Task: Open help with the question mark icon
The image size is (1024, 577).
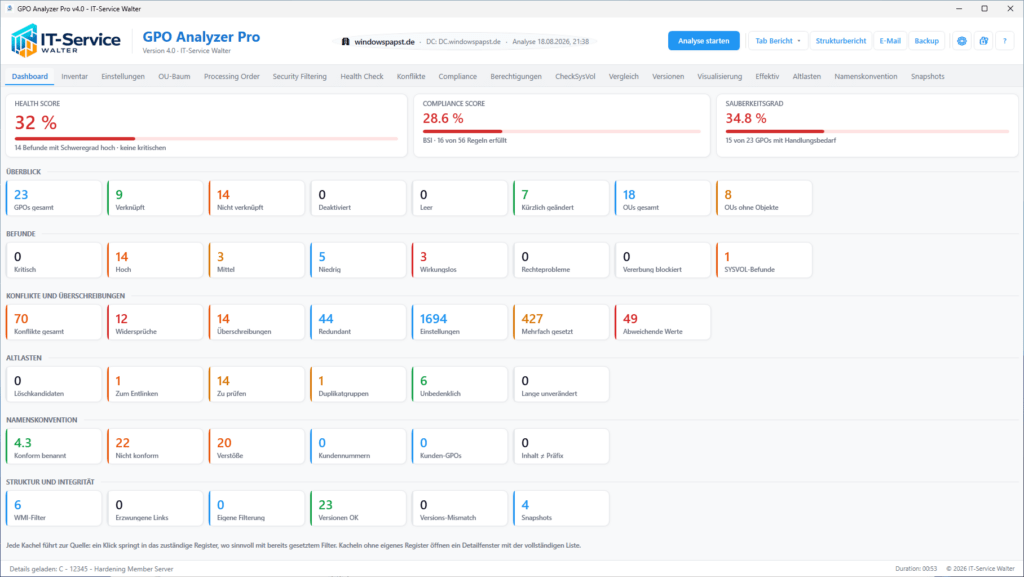Action: tap(1004, 40)
